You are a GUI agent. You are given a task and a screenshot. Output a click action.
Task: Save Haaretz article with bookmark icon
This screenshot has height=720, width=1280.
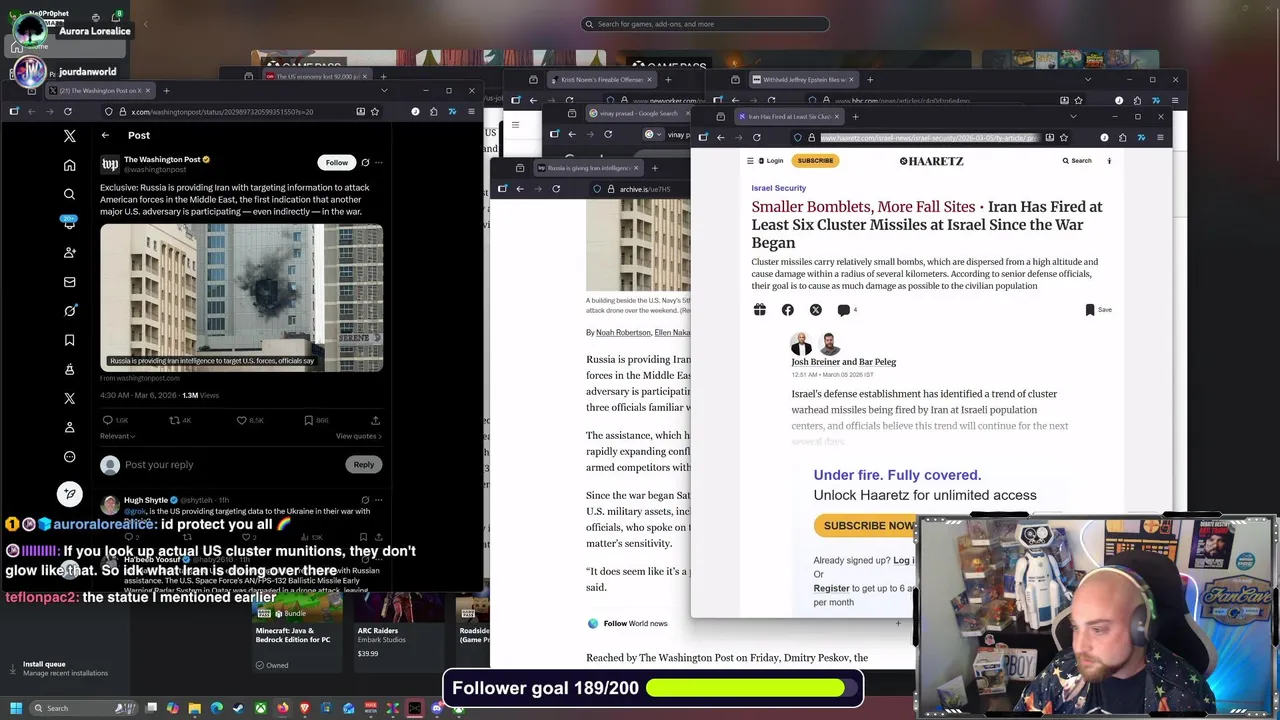[1090, 310]
